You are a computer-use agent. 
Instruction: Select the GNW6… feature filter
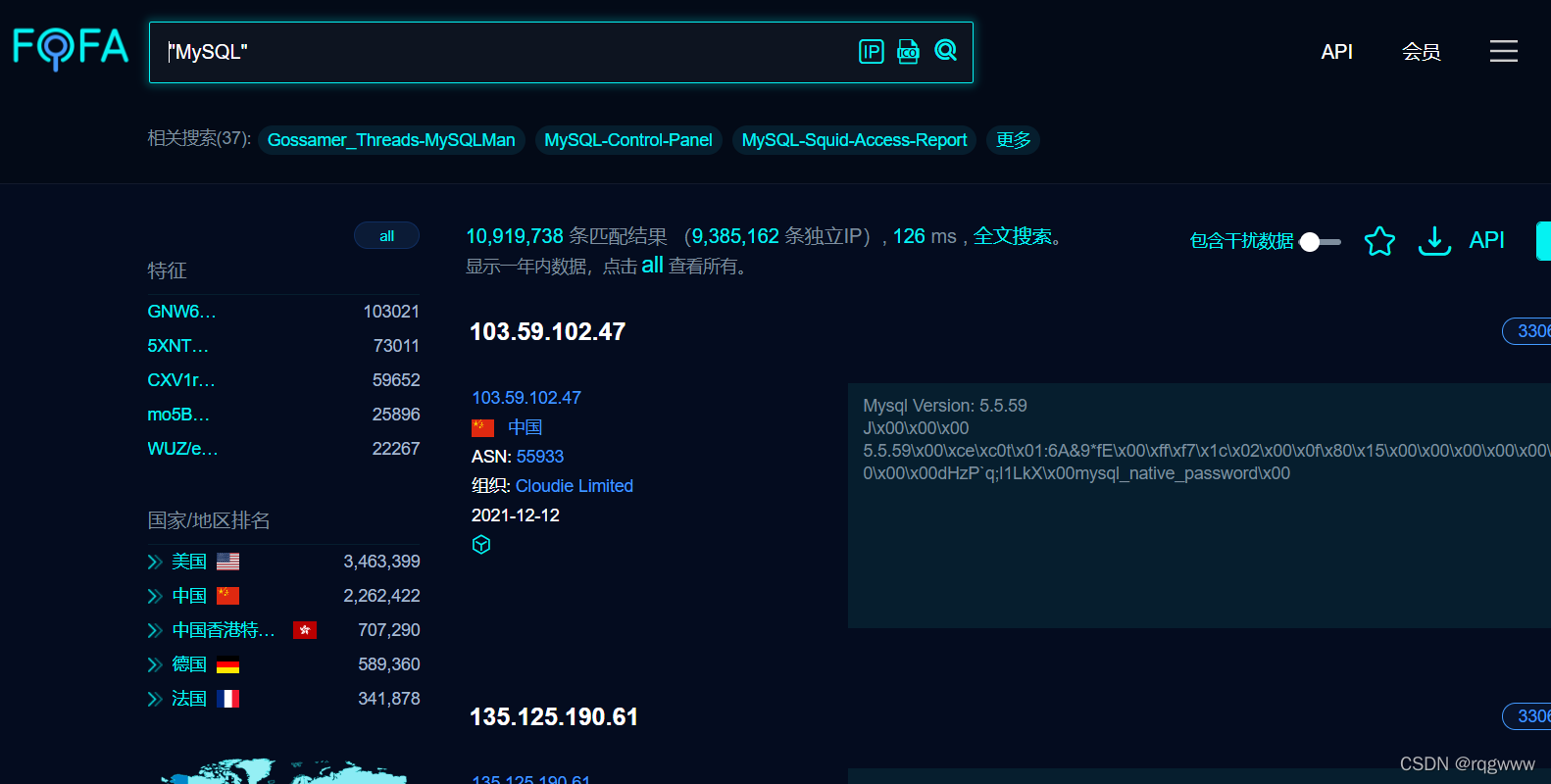pos(182,312)
